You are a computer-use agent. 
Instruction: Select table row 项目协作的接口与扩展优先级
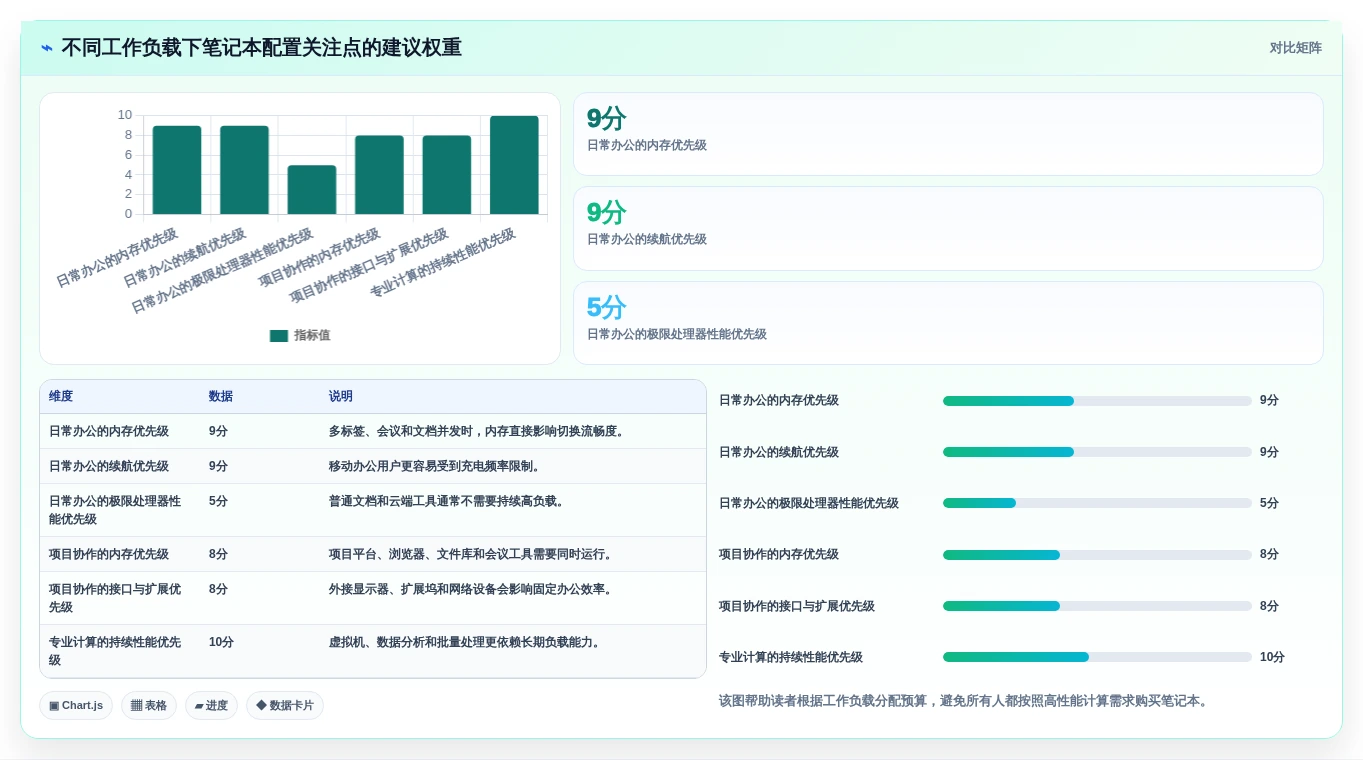[373, 599]
